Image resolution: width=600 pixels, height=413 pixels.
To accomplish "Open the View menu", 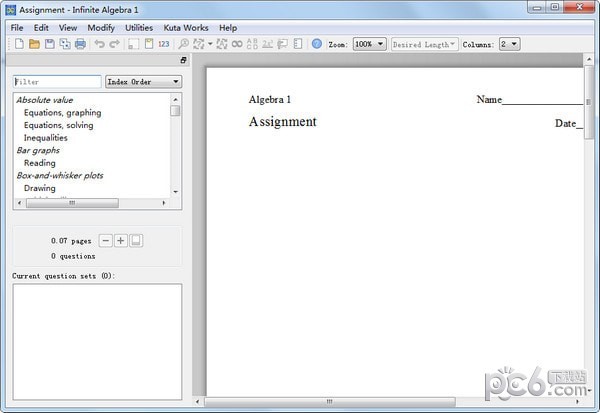I will tap(68, 28).
